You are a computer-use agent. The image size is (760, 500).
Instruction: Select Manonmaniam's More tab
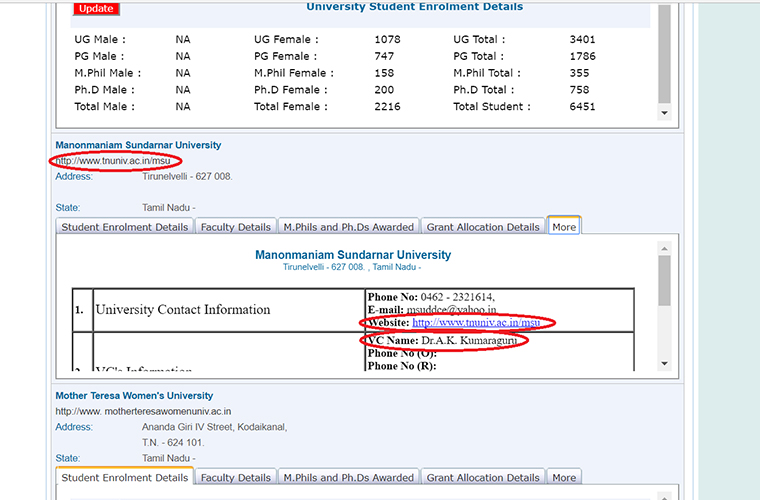click(564, 227)
